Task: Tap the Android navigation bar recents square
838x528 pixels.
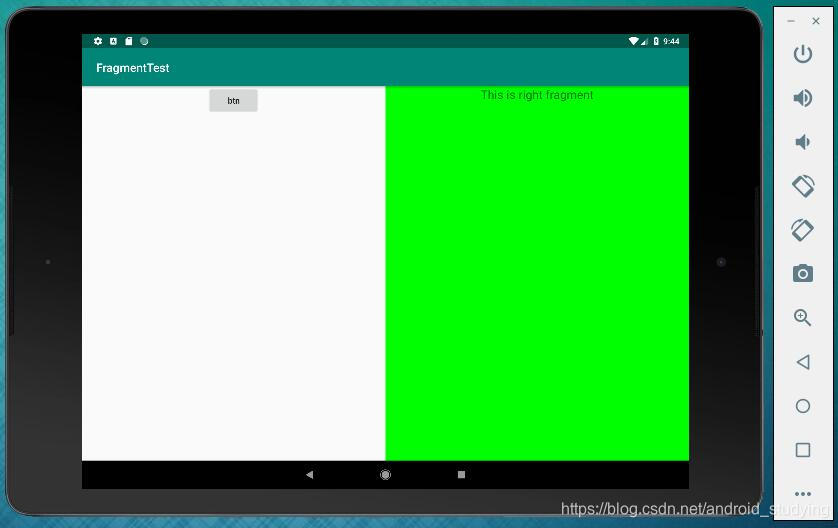Action: [461, 475]
